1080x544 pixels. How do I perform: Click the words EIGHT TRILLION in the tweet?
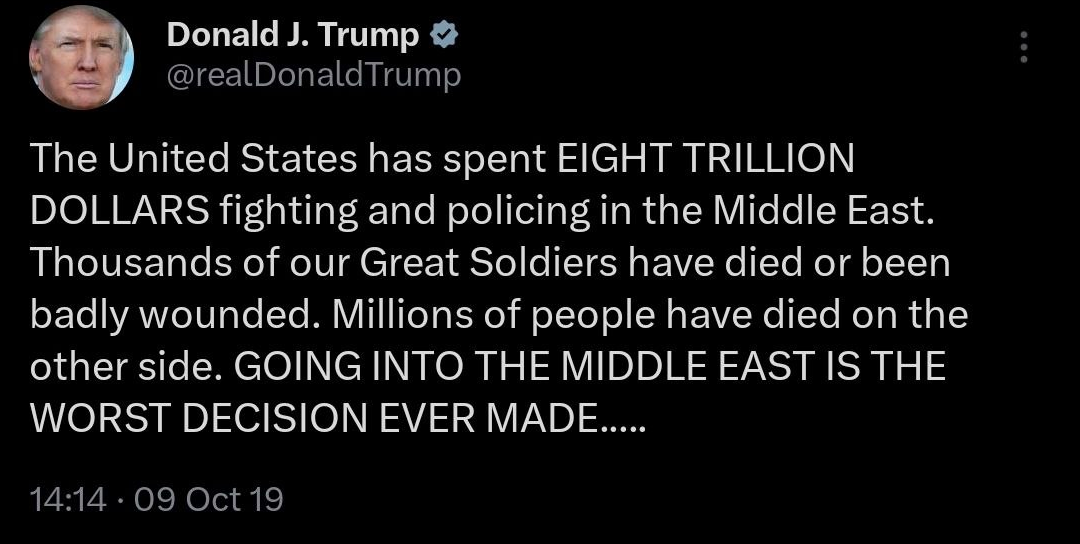(x=705, y=158)
